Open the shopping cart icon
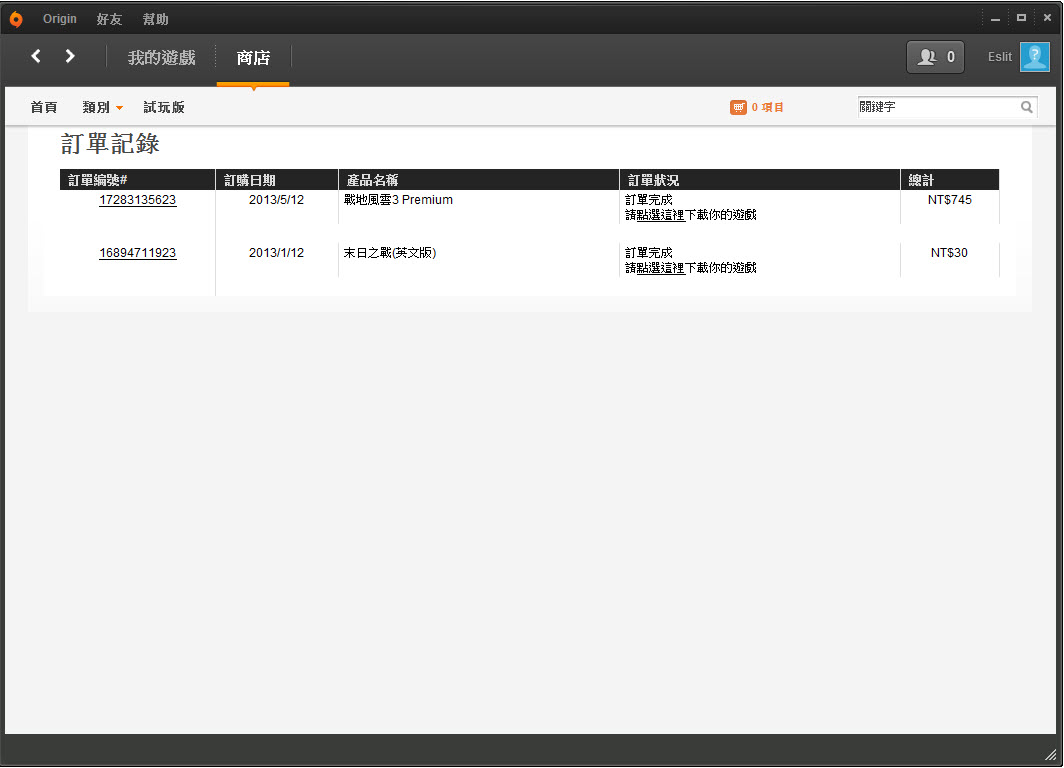The image size is (1064, 768). (738, 107)
